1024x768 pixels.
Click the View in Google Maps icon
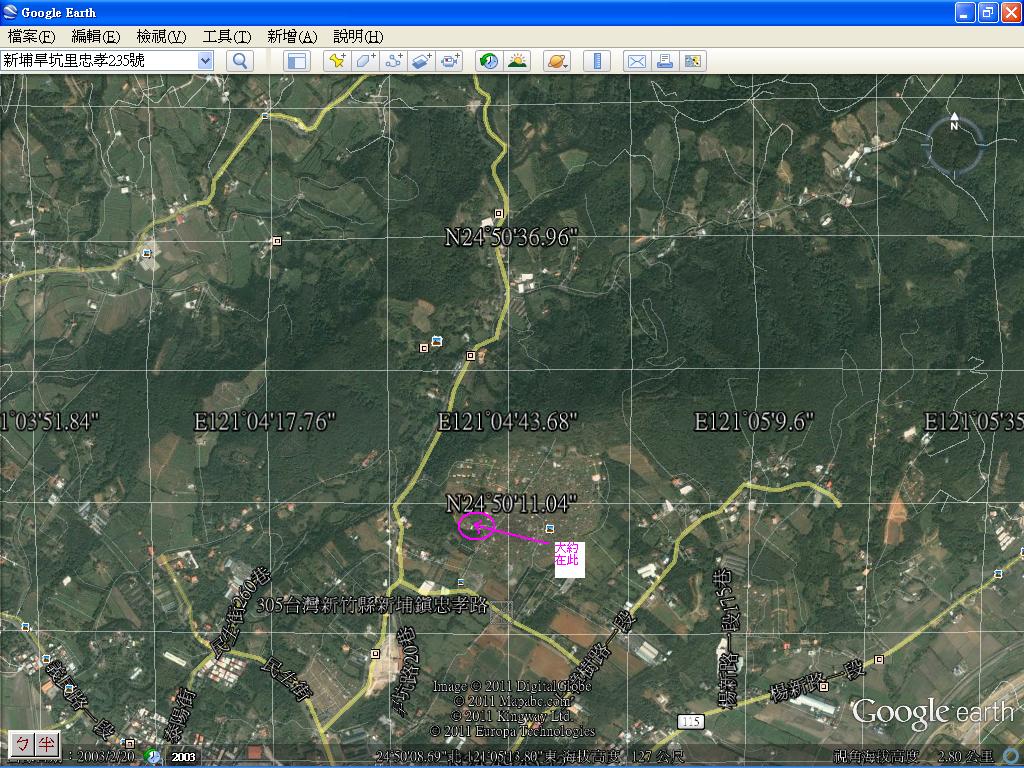click(x=692, y=61)
